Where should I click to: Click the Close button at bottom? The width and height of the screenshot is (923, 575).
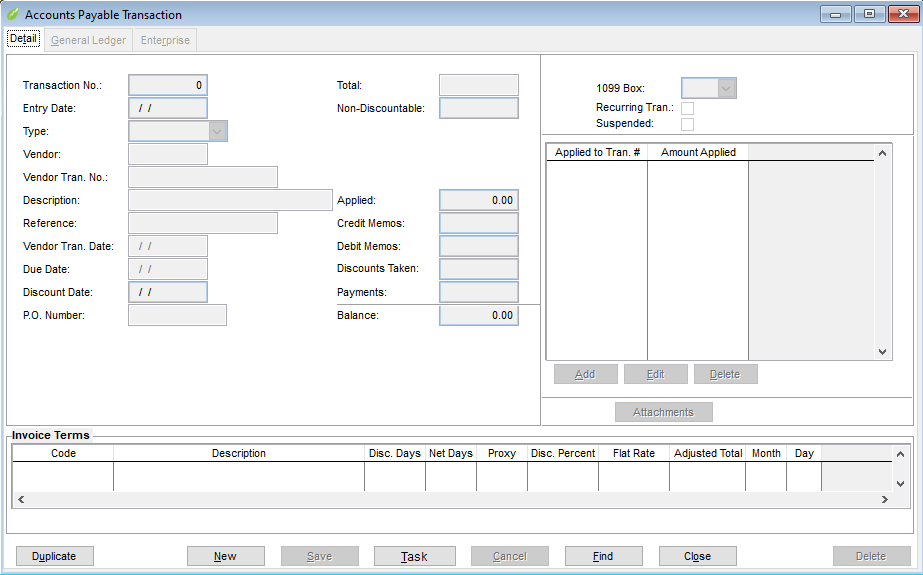698,556
